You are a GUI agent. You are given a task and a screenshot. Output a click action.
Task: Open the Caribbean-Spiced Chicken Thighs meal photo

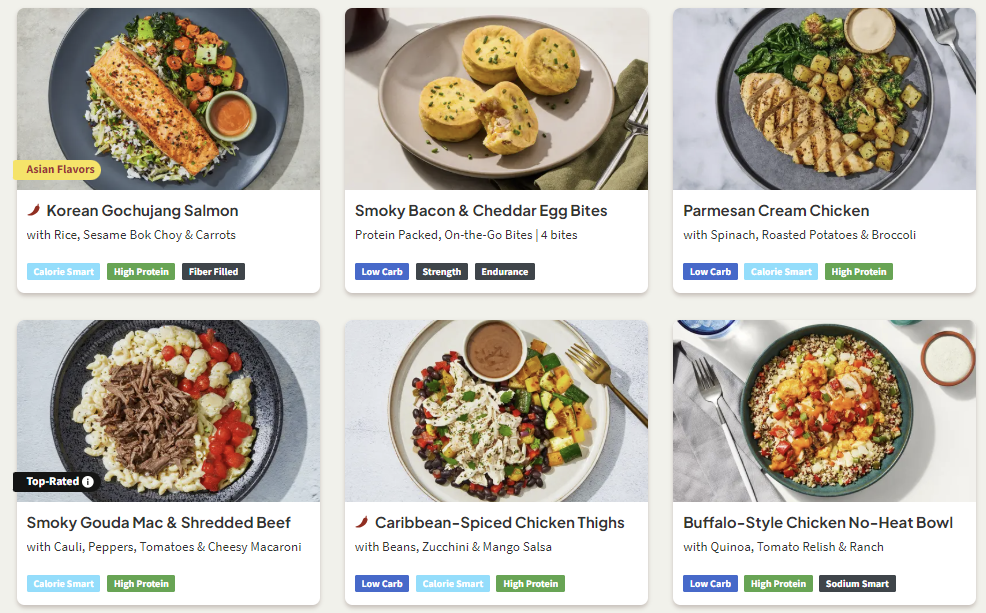click(496, 411)
